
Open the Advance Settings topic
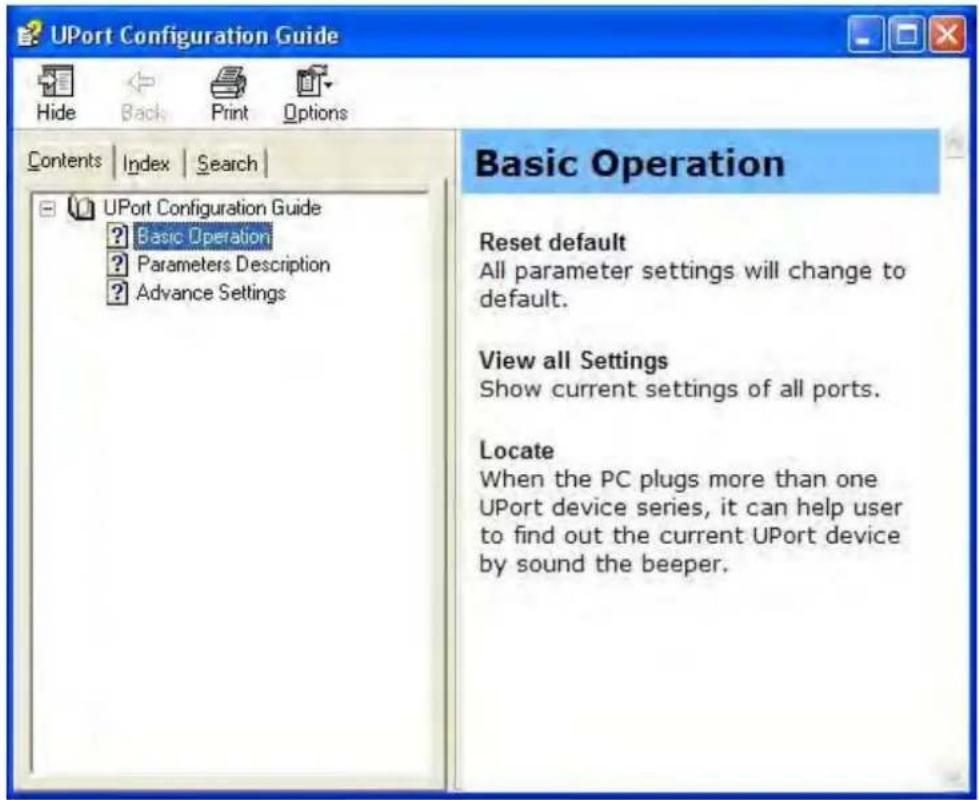211,292
